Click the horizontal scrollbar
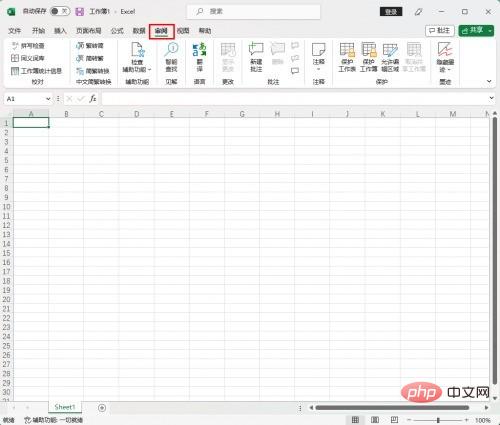 (392, 408)
